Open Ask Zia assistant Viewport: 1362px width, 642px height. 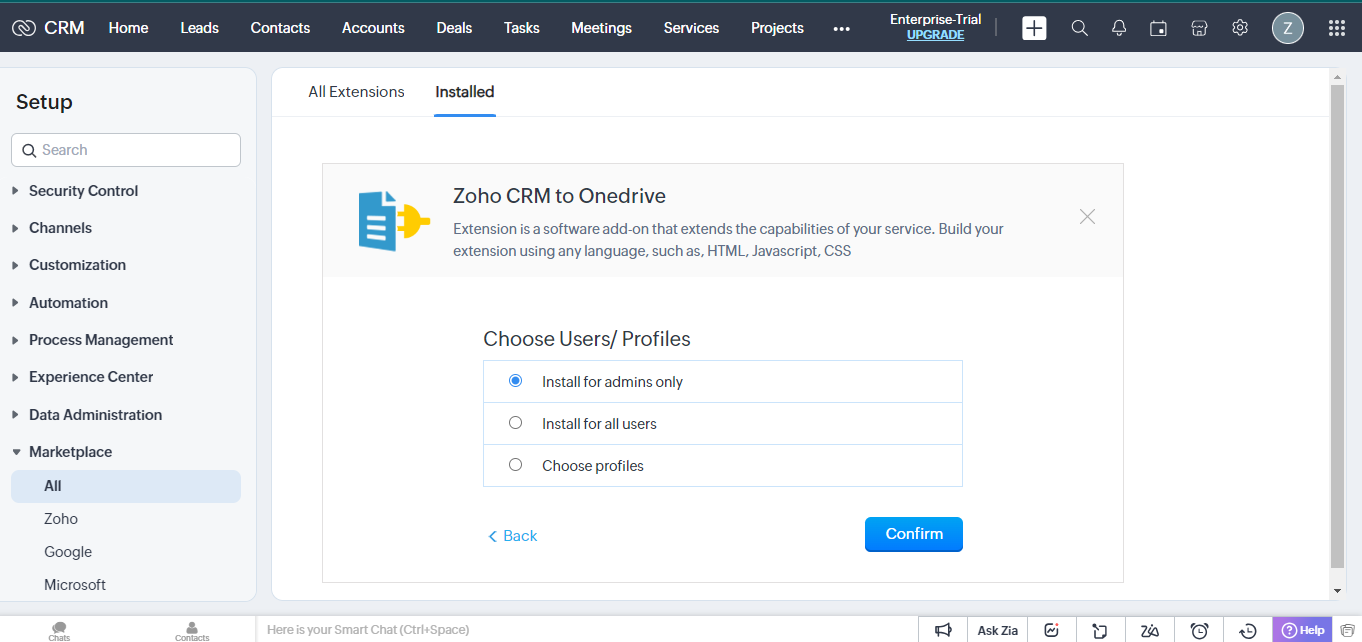point(997,630)
